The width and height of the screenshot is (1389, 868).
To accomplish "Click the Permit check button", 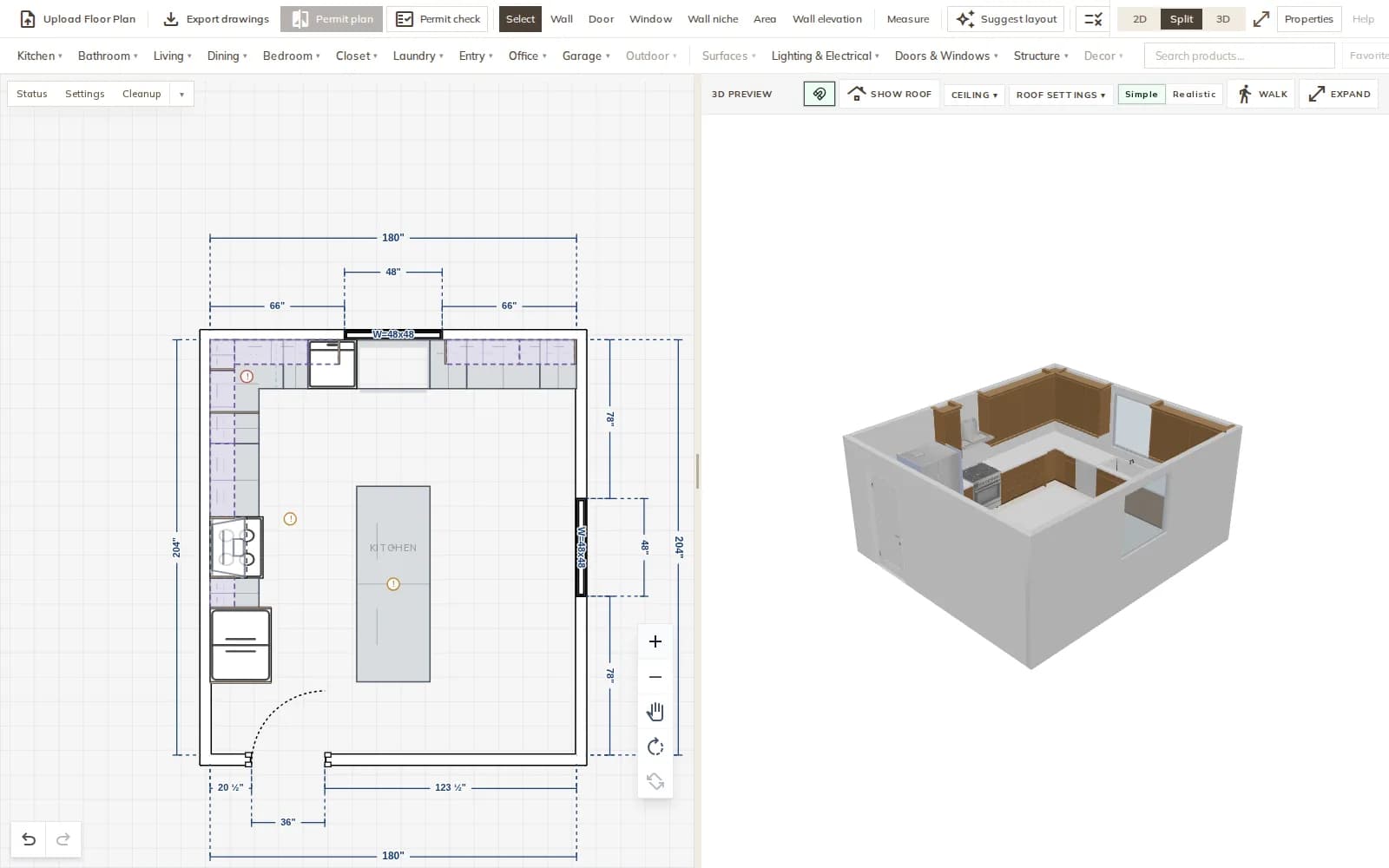I will [438, 19].
